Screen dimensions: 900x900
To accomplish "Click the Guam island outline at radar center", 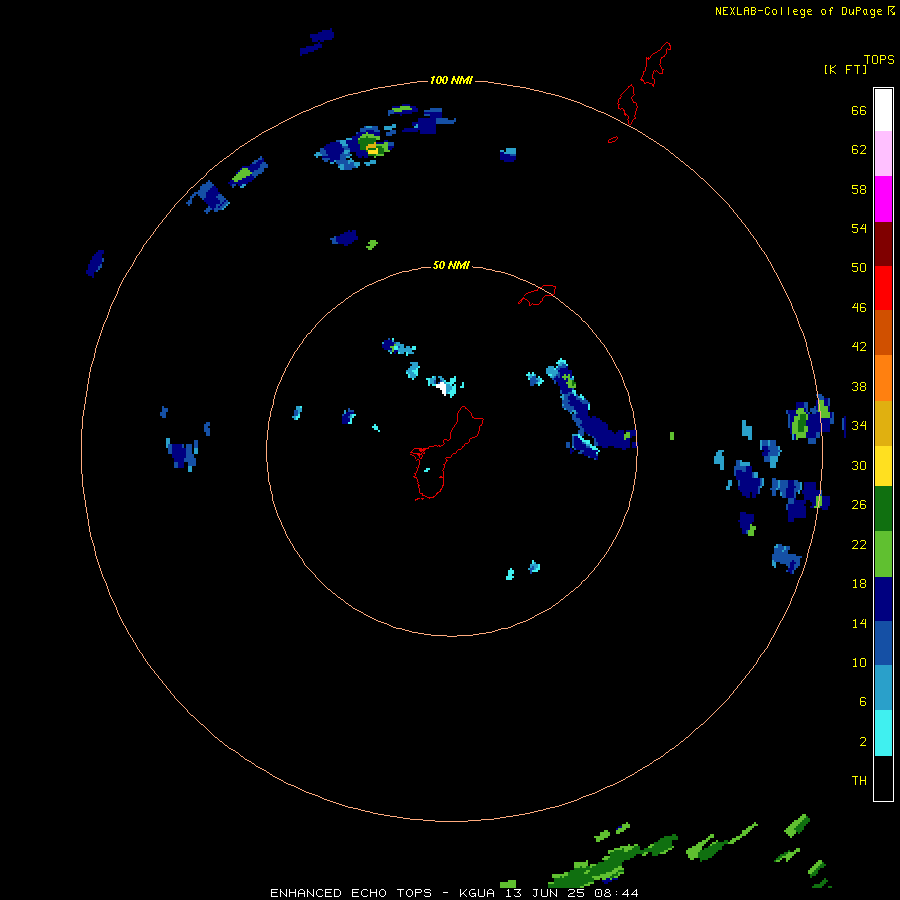I will pyautogui.click(x=445, y=453).
